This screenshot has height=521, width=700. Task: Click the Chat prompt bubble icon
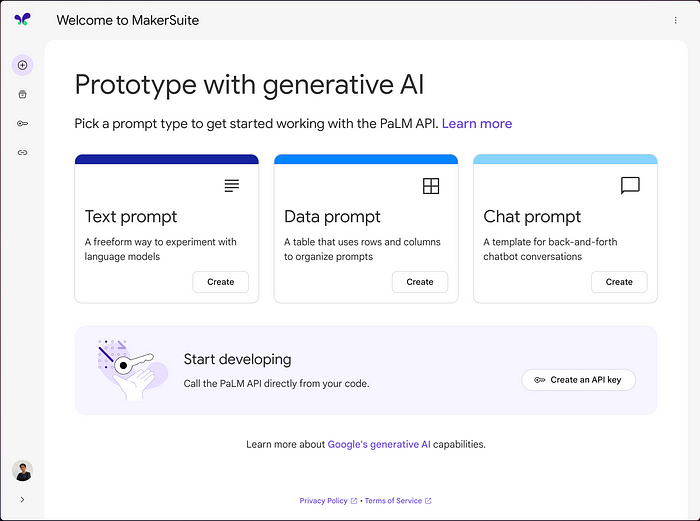point(630,186)
